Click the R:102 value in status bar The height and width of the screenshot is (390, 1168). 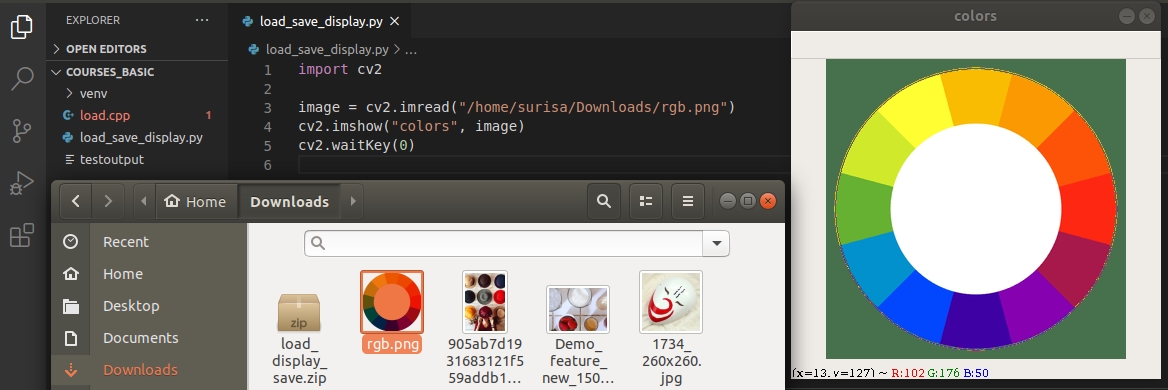click(x=908, y=372)
